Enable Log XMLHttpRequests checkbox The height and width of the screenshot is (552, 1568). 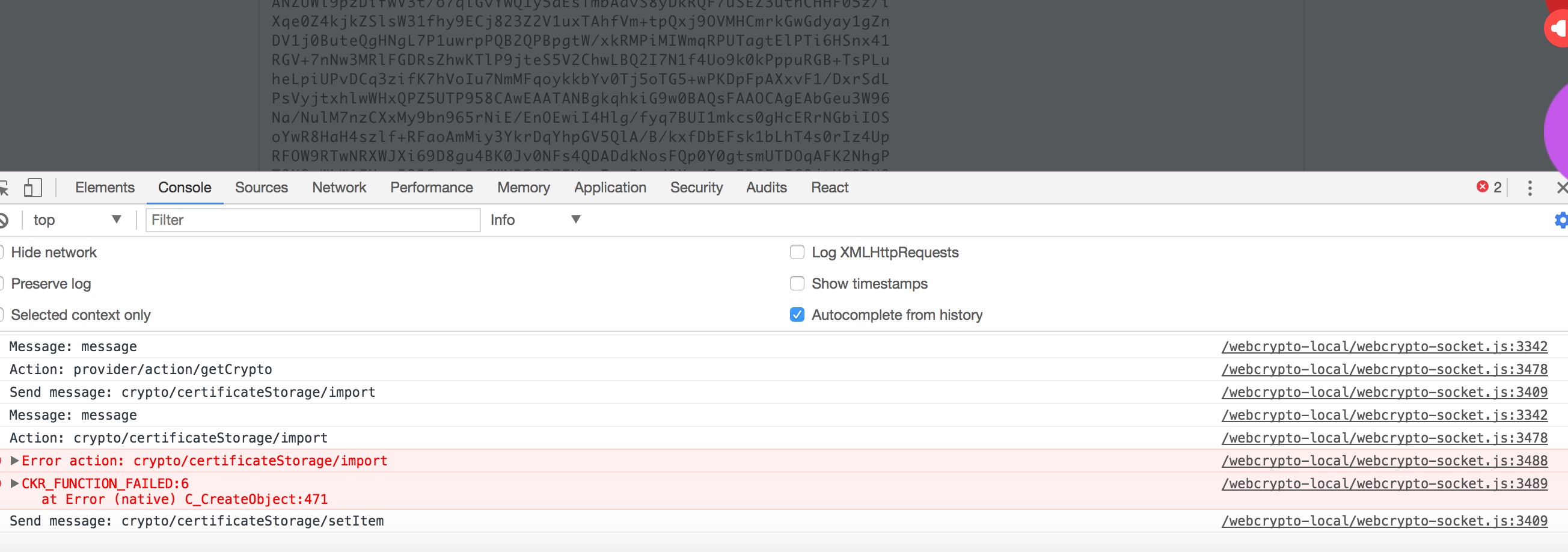797,252
